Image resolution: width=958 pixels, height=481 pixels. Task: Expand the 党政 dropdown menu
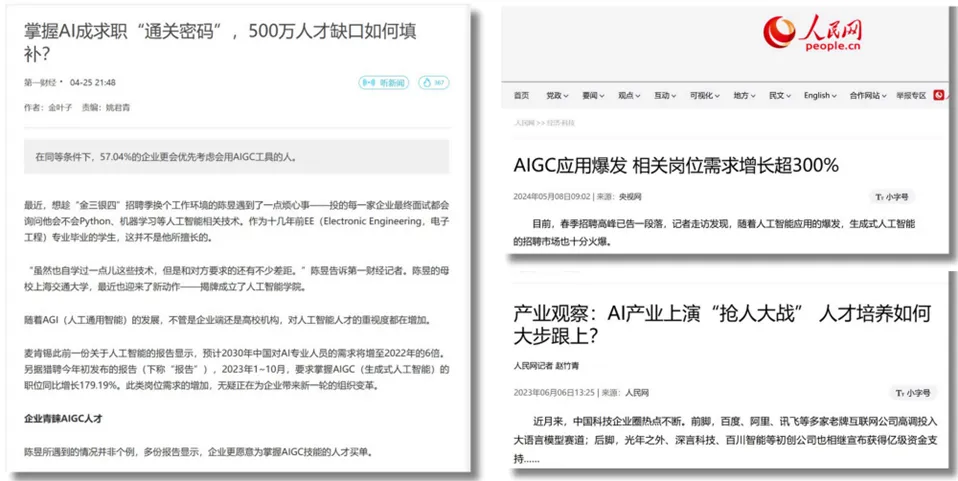point(557,95)
